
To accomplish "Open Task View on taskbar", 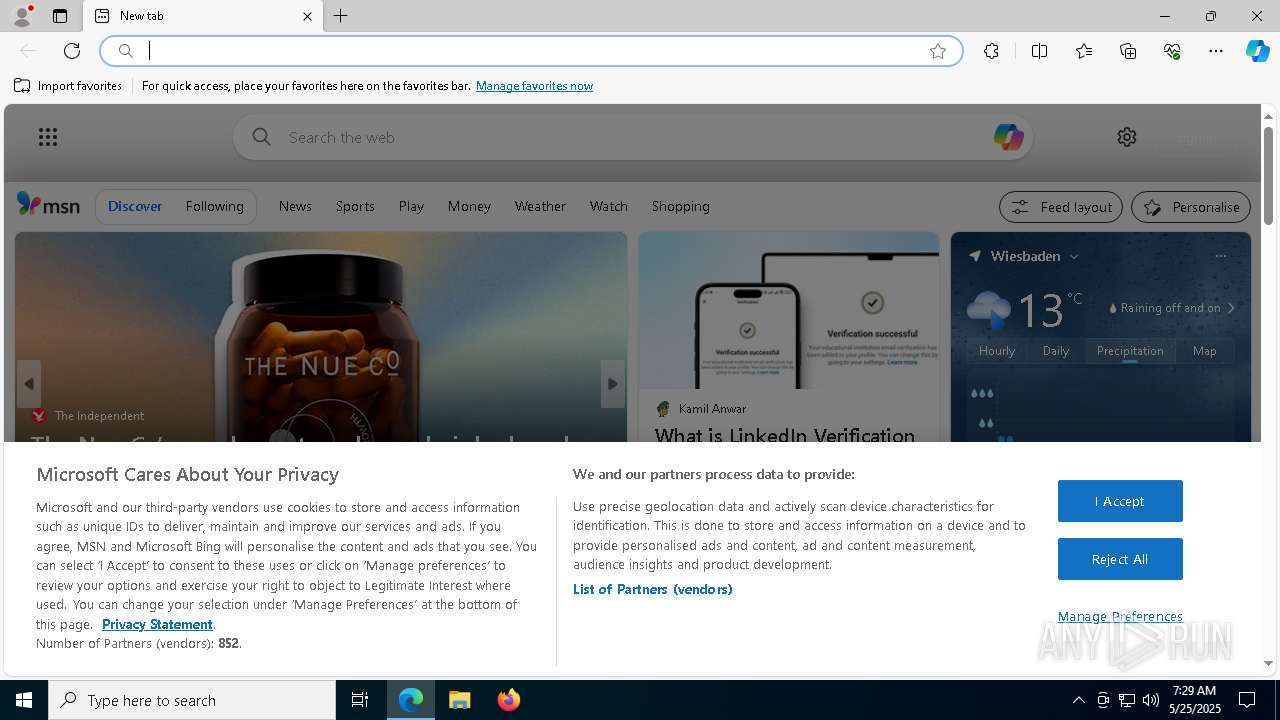I will coord(360,700).
